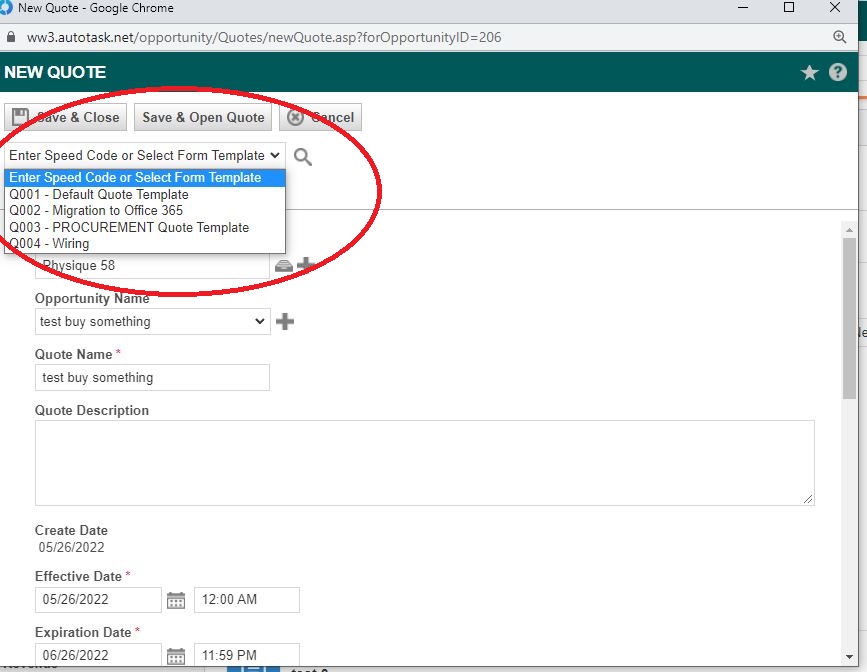Expand the Speed Code or Form Template dropdown
Screen dimensions: 867x672
pyautogui.click(x=144, y=156)
